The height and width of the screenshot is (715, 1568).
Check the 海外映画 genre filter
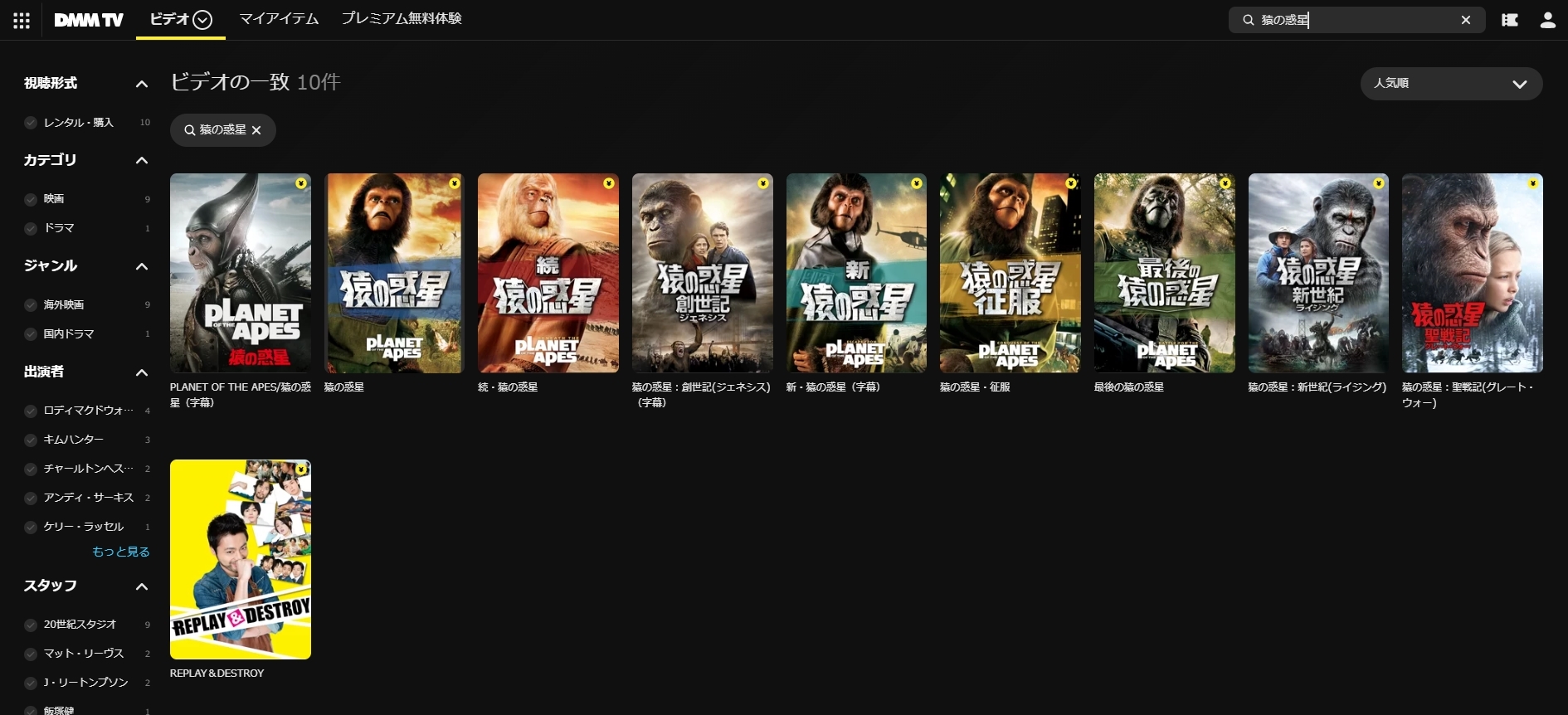[31, 305]
